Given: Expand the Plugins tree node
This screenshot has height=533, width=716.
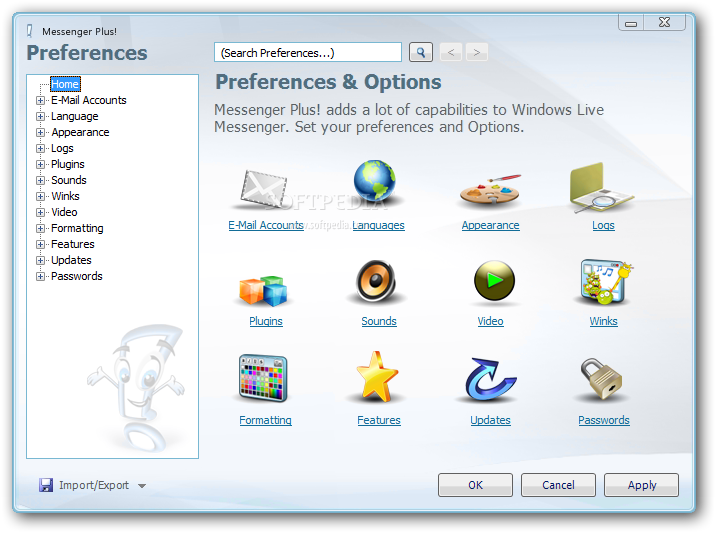Looking at the screenshot, I should coord(41,164).
